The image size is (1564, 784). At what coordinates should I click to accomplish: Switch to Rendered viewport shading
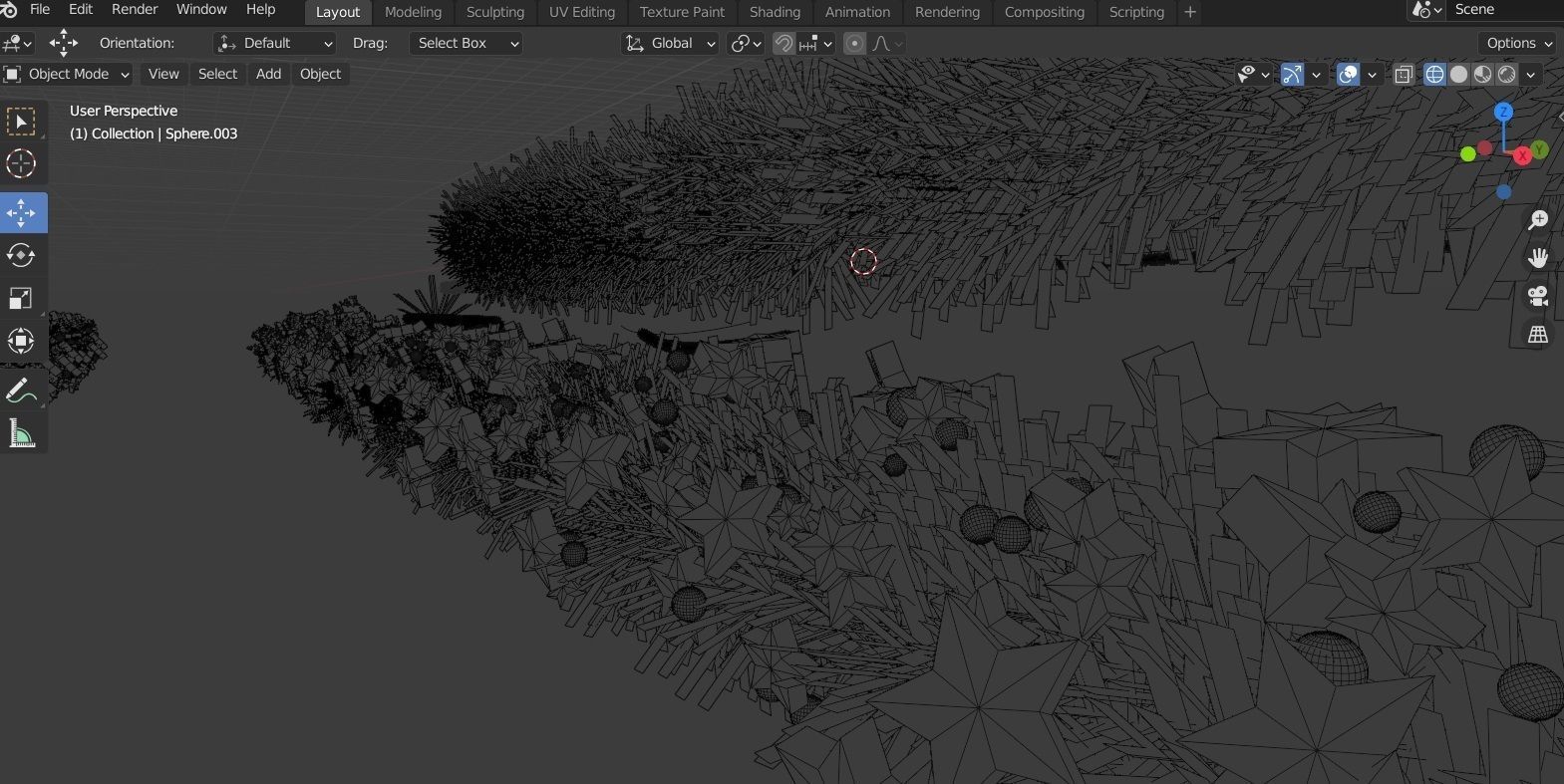coord(1507,74)
